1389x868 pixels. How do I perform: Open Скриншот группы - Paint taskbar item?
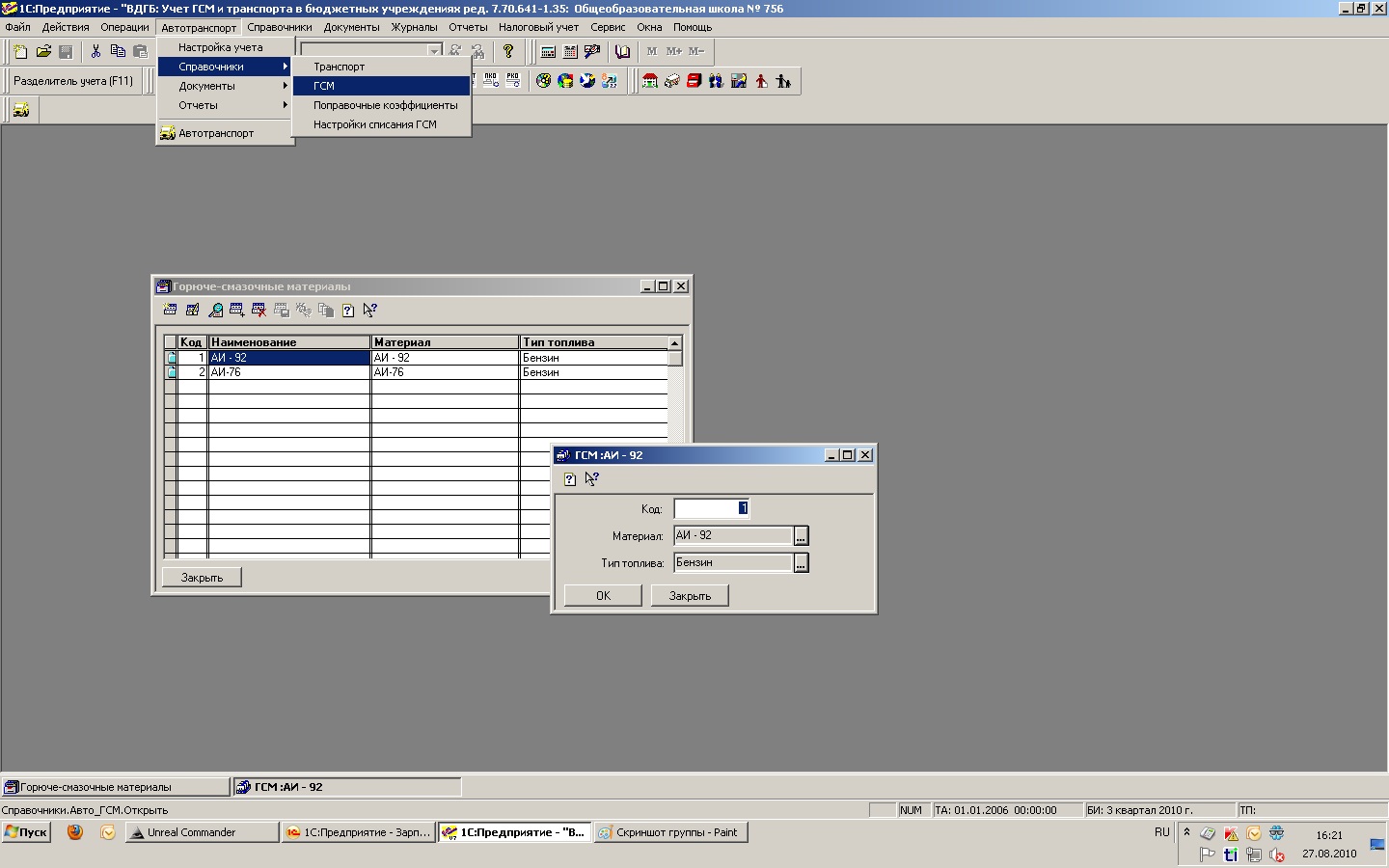point(670,832)
